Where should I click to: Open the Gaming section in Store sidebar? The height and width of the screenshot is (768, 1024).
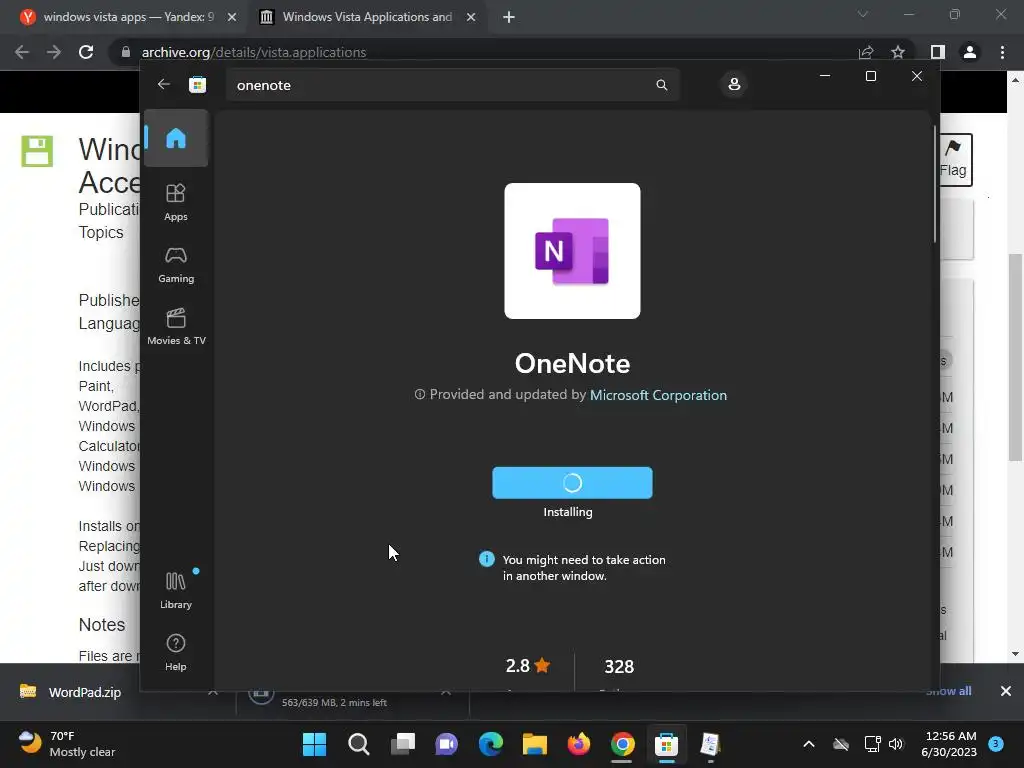(176, 264)
